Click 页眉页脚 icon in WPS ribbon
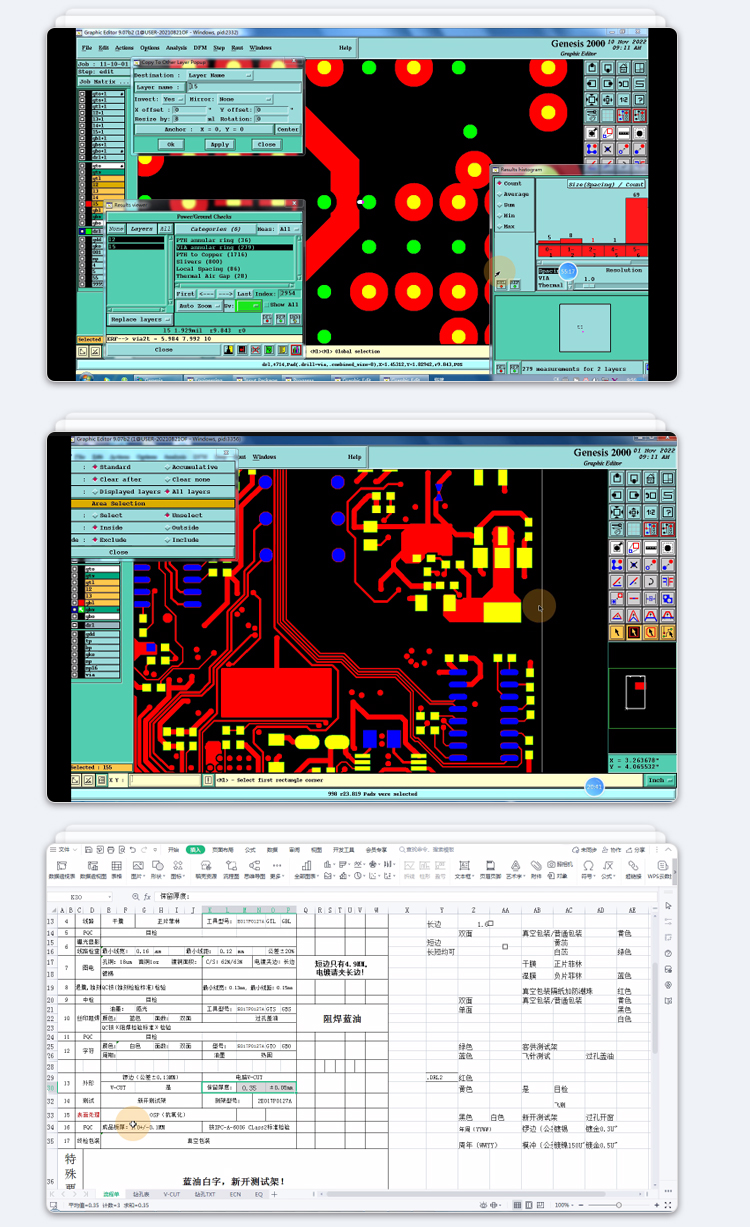 pos(491,870)
